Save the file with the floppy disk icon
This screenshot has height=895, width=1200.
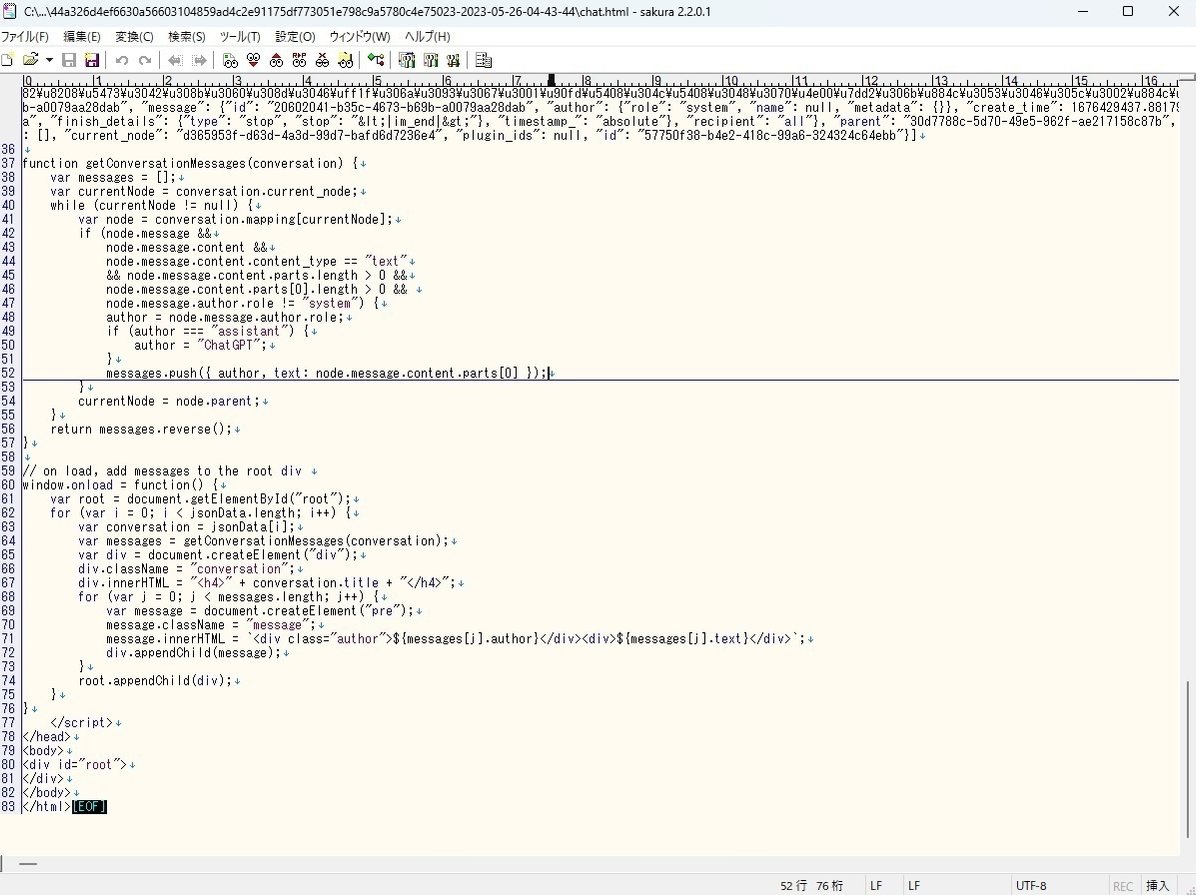[69, 60]
